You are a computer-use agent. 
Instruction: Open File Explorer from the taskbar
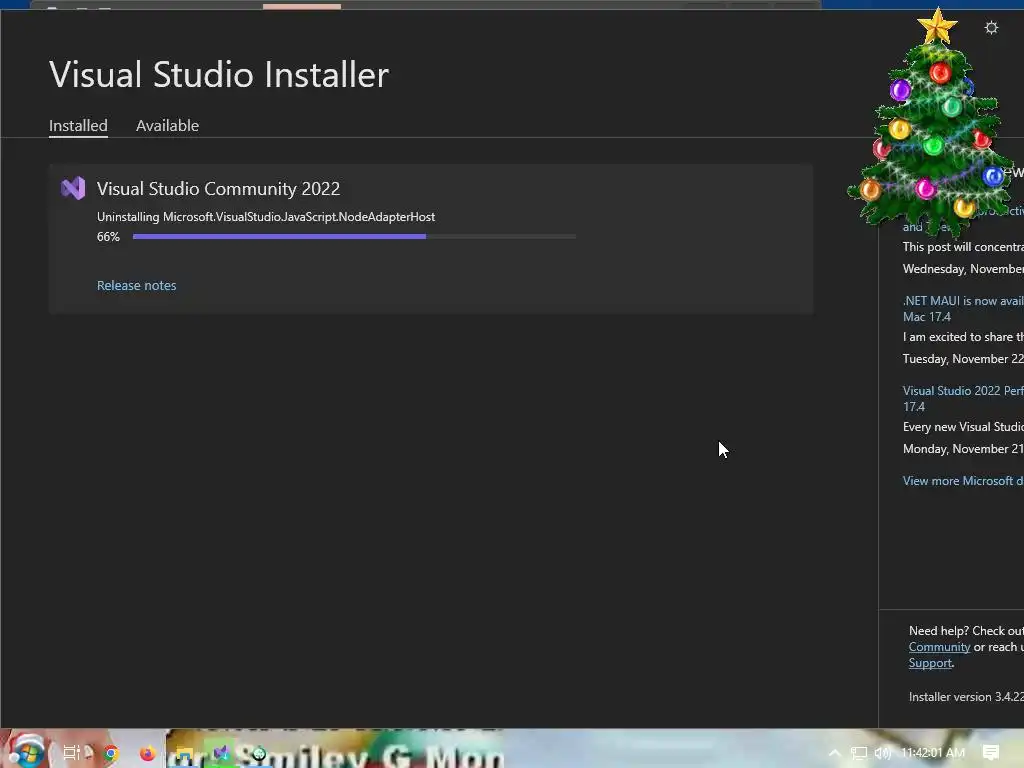tap(184, 756)
